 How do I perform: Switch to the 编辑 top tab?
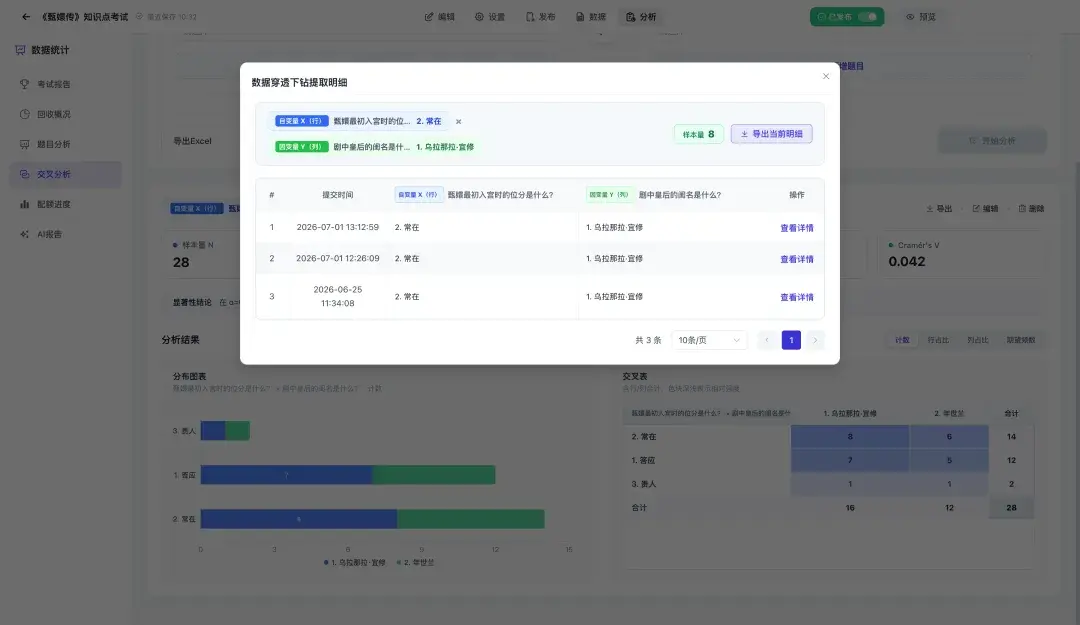[x=439, y=17]
